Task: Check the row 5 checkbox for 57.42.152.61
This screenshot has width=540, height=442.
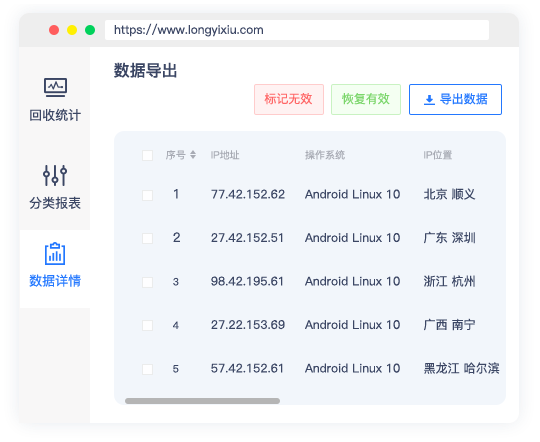Action: [x=147, y=369]
